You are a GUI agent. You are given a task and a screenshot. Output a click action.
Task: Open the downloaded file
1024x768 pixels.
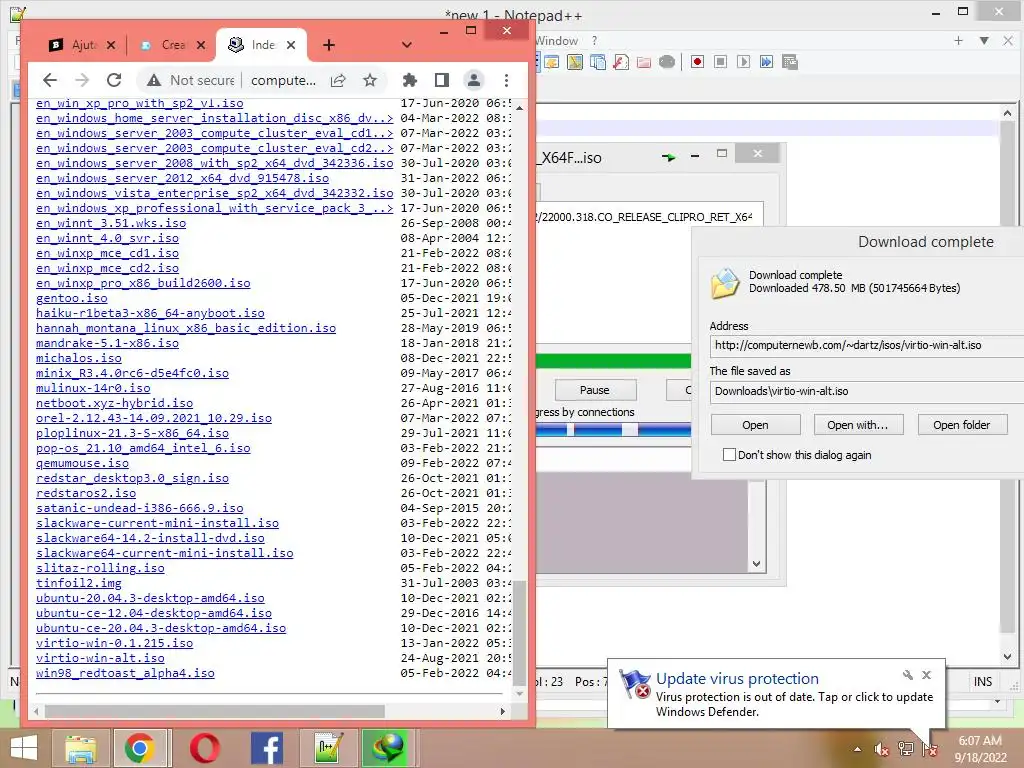click(756, 425)
